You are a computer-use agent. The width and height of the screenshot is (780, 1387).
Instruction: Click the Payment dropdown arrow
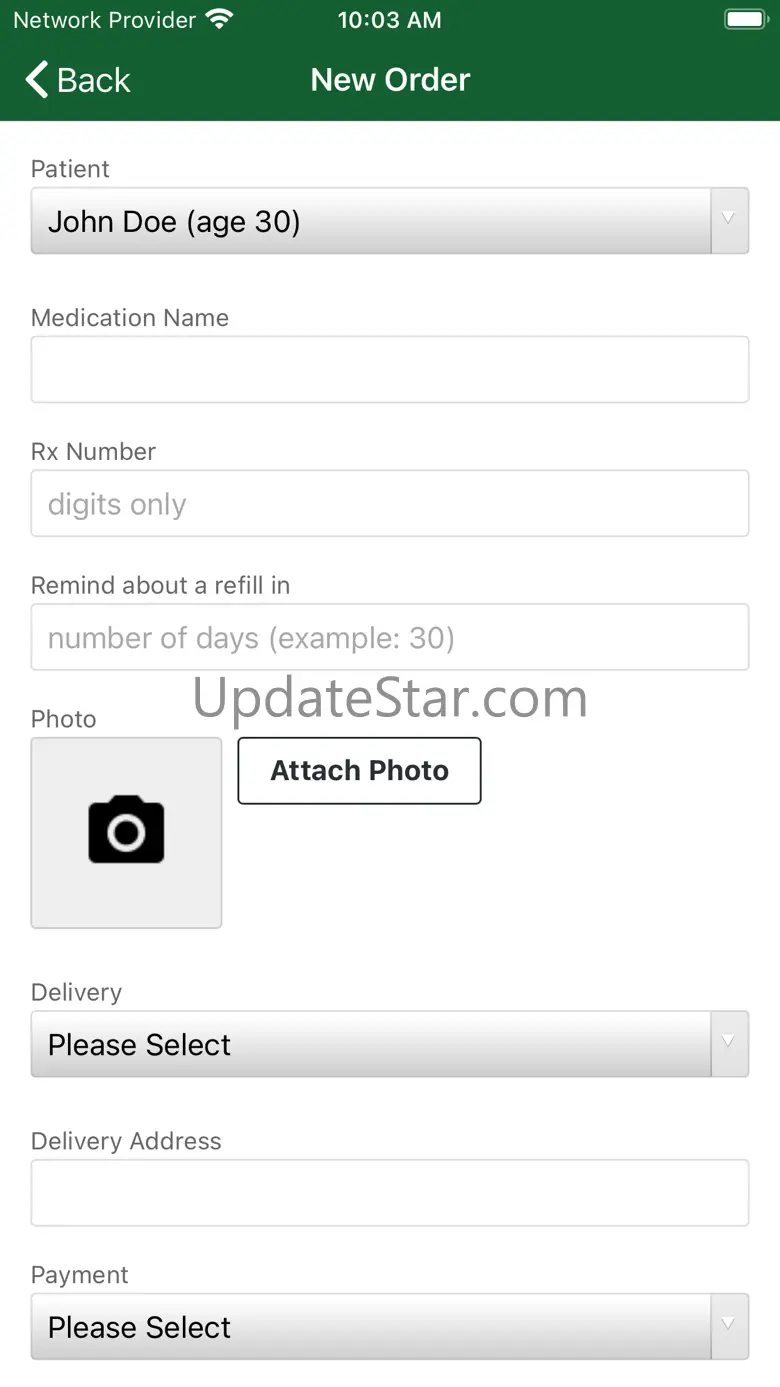729,1327
